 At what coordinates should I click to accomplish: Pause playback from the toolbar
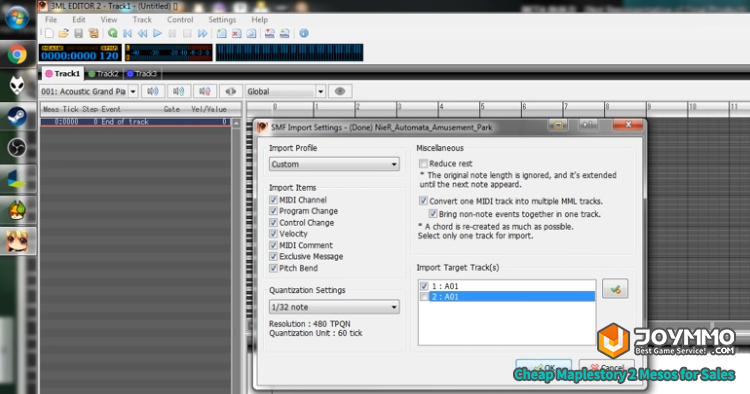pos(172,33)
